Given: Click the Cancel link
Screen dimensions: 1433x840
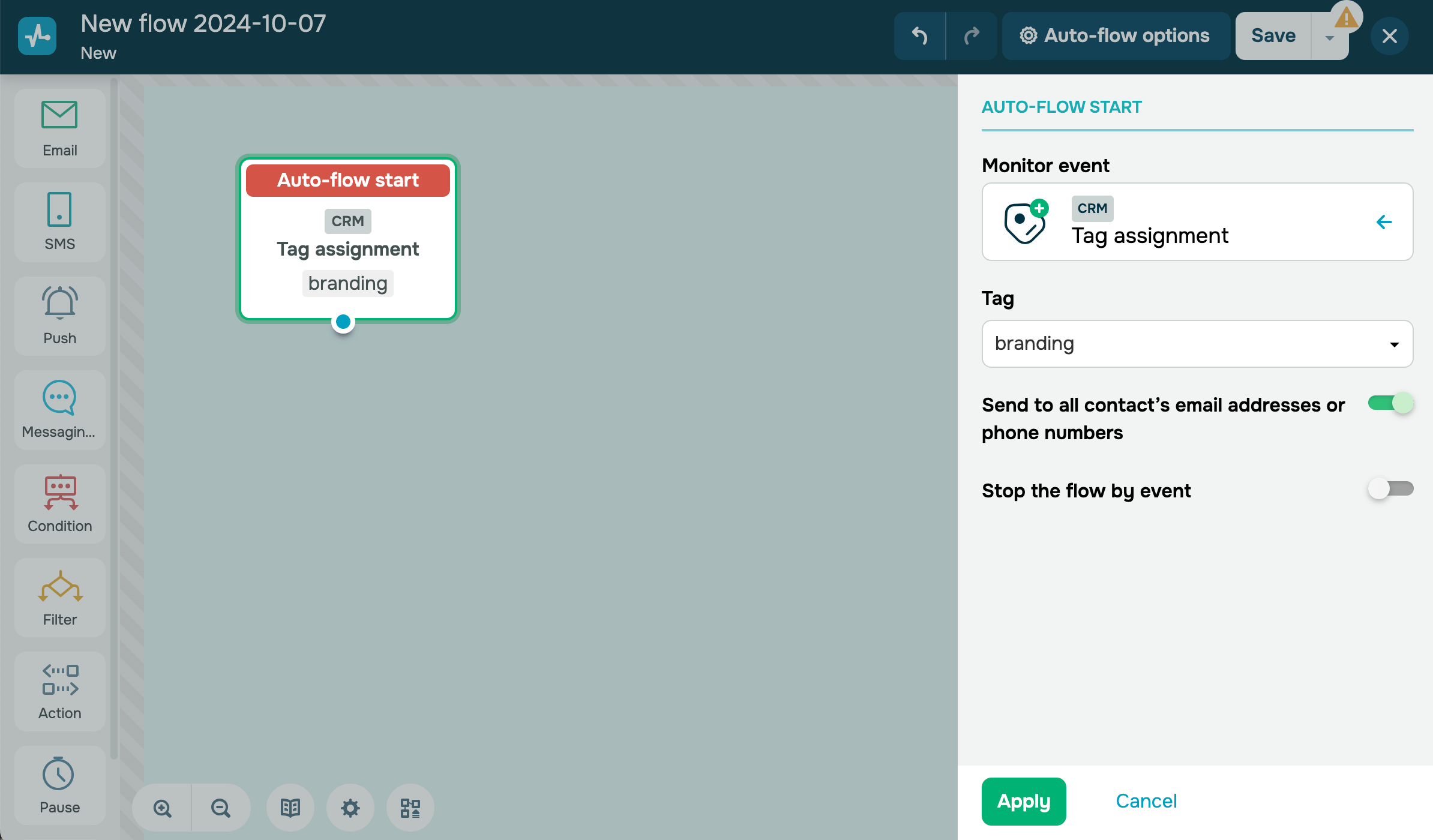Looking at the screenshot, I should [1146, 801].
